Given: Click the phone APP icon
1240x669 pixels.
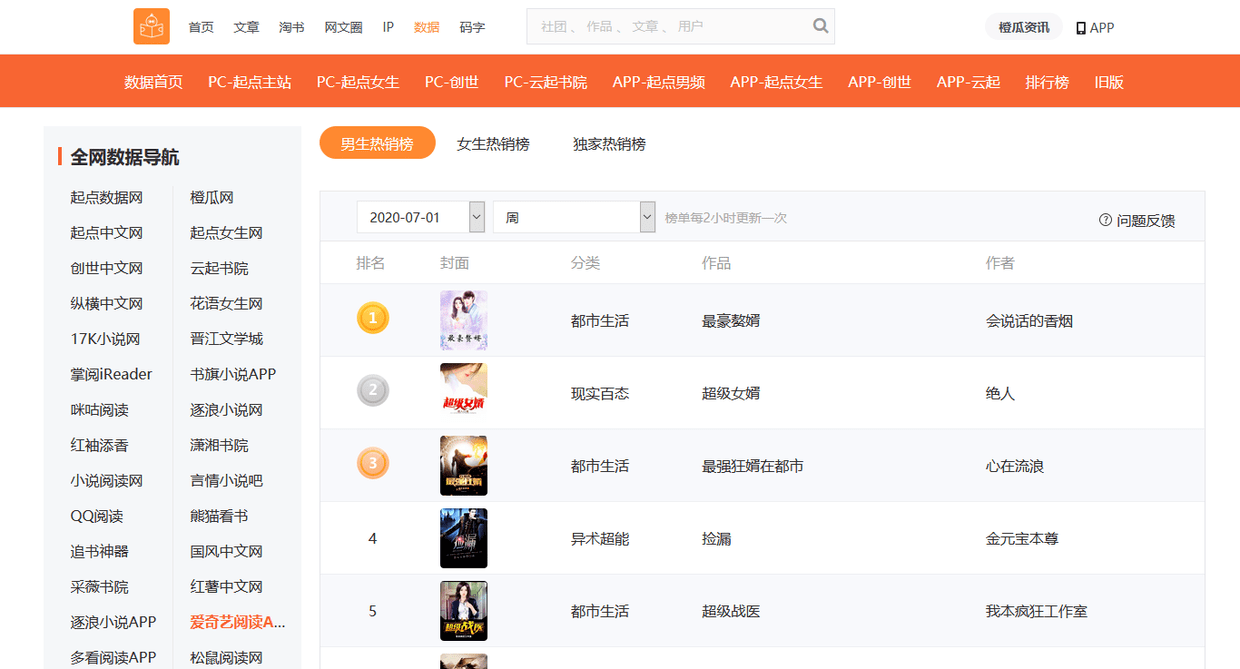Looking at the screenshot, I should pyautogui.click(x=1081, y=28).
